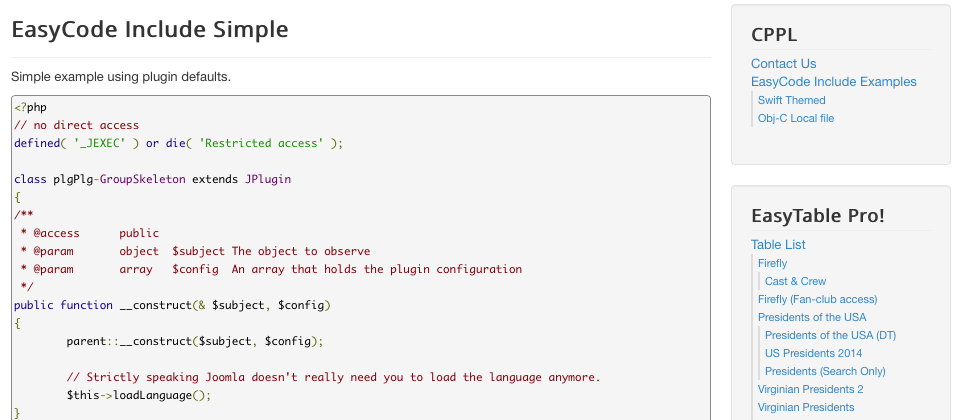Select the Swift Themed submenu link
Viewport: 960px width, 420px height.
click(x=791, y=100)
